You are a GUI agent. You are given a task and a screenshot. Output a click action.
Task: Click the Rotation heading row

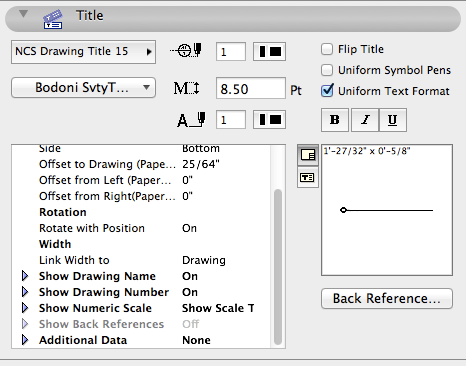pyautogui.click(x=142, y=212)
